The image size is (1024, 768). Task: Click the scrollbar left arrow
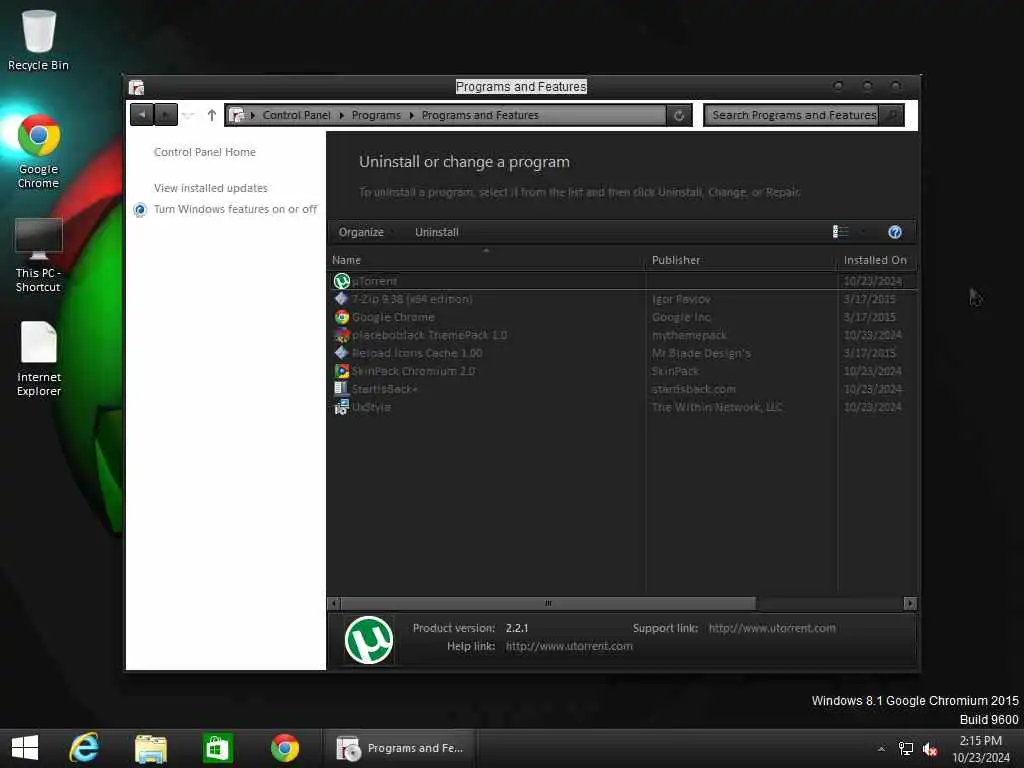(x=334, y=603)
